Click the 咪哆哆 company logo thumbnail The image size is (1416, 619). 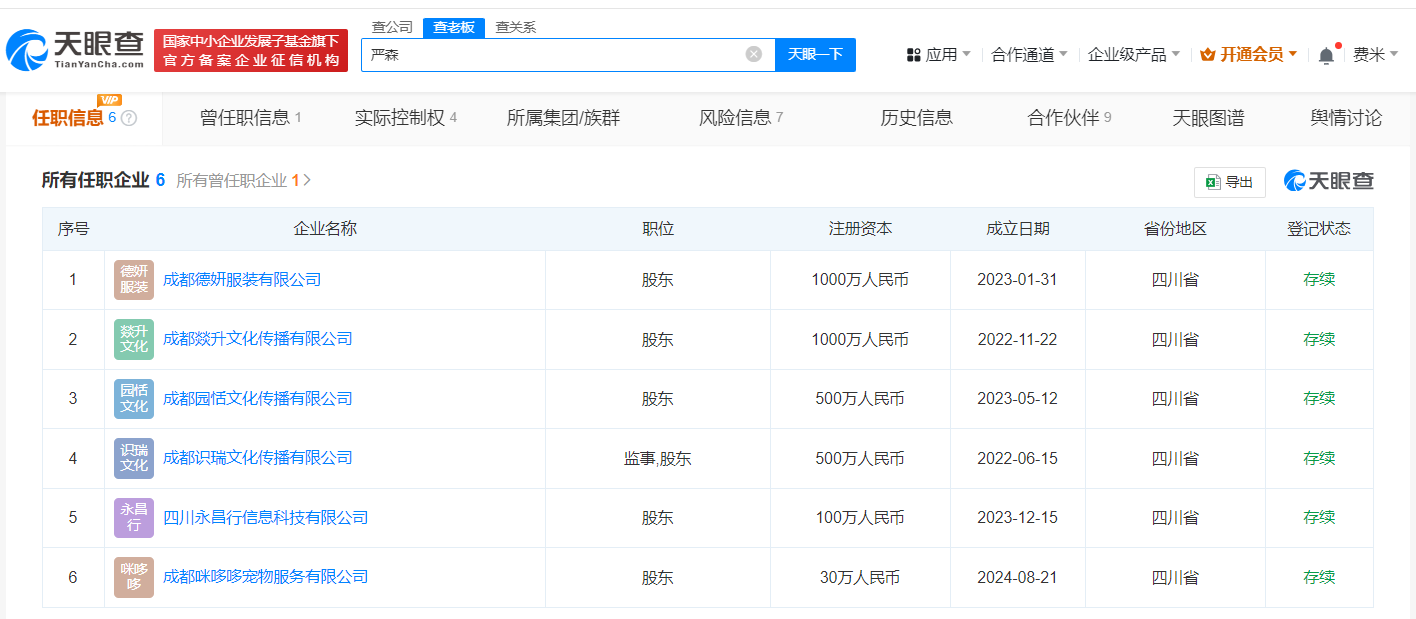[x=134, y=577]
